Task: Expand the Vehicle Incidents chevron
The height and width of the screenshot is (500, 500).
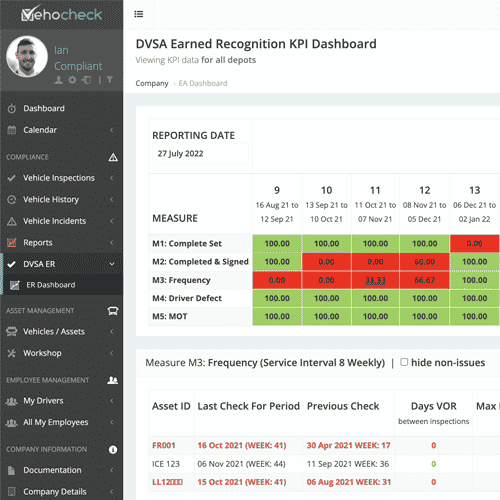Action: (x=112, y=221)
